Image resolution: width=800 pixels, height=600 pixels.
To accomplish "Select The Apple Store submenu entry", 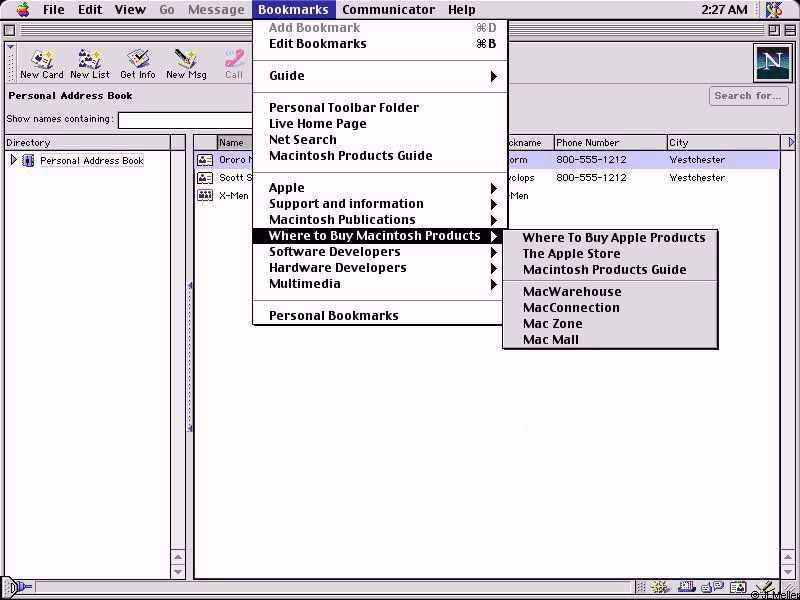I will pyautogui.click(x=610, y=254).
